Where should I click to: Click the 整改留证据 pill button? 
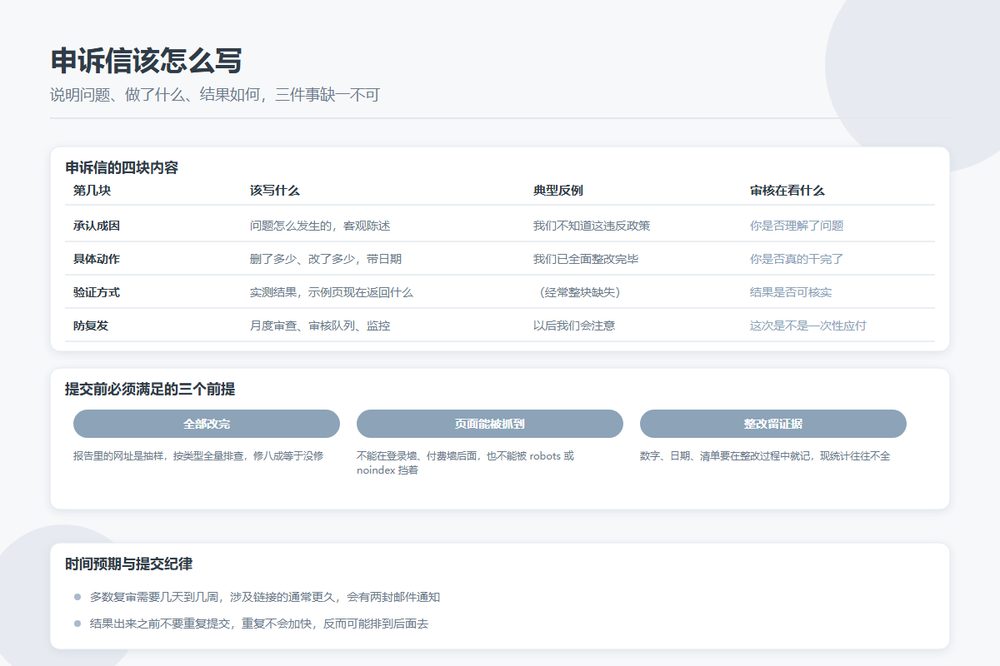773,424
